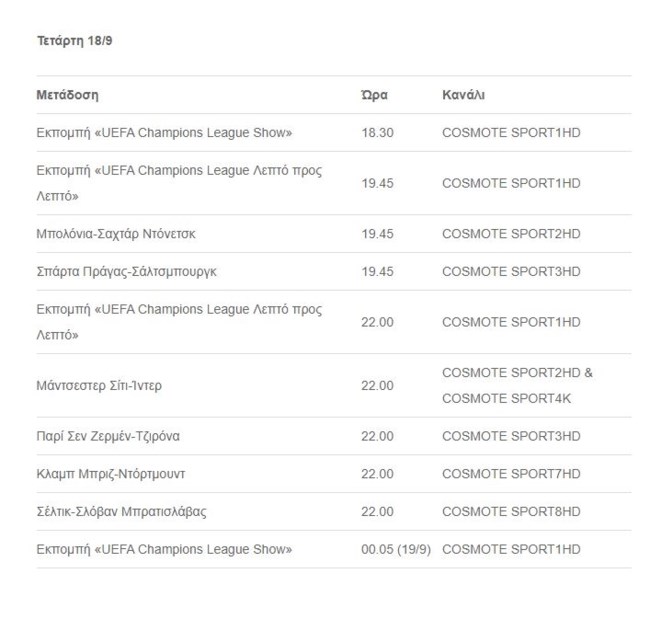
Task: Click the time cell for Κλαμπ Μπριζ-Ντόρτμουντ
Action: 377,474
